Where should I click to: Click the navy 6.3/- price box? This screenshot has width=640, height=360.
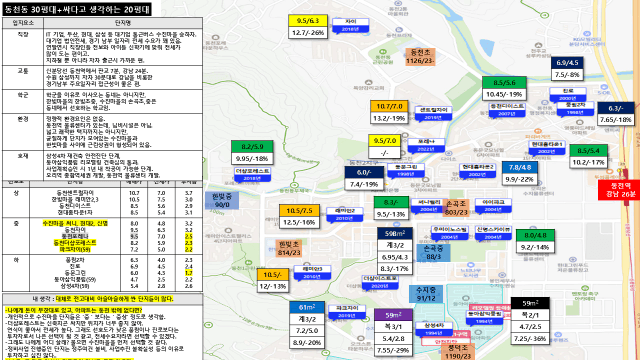pyautogui.click(x=616, y=108)
